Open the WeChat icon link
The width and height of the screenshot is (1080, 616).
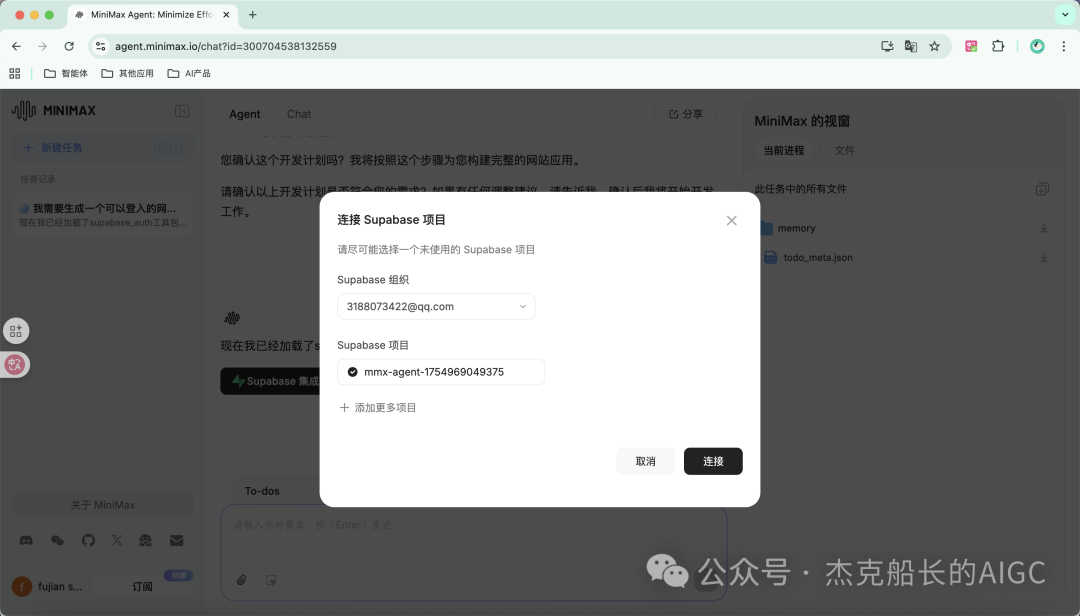[57, 541]
